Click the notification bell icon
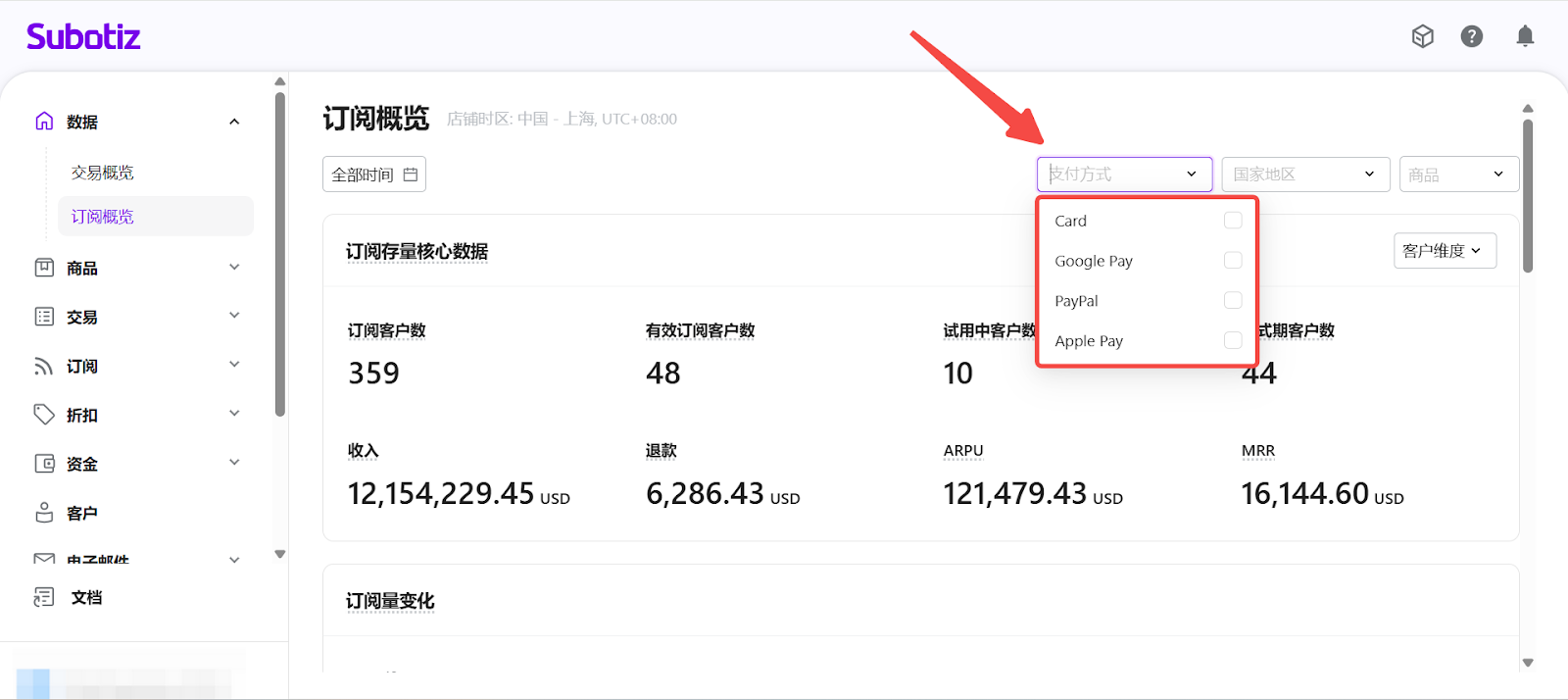Screen dimensions: 1568x700 click(x=1525, y=37)
